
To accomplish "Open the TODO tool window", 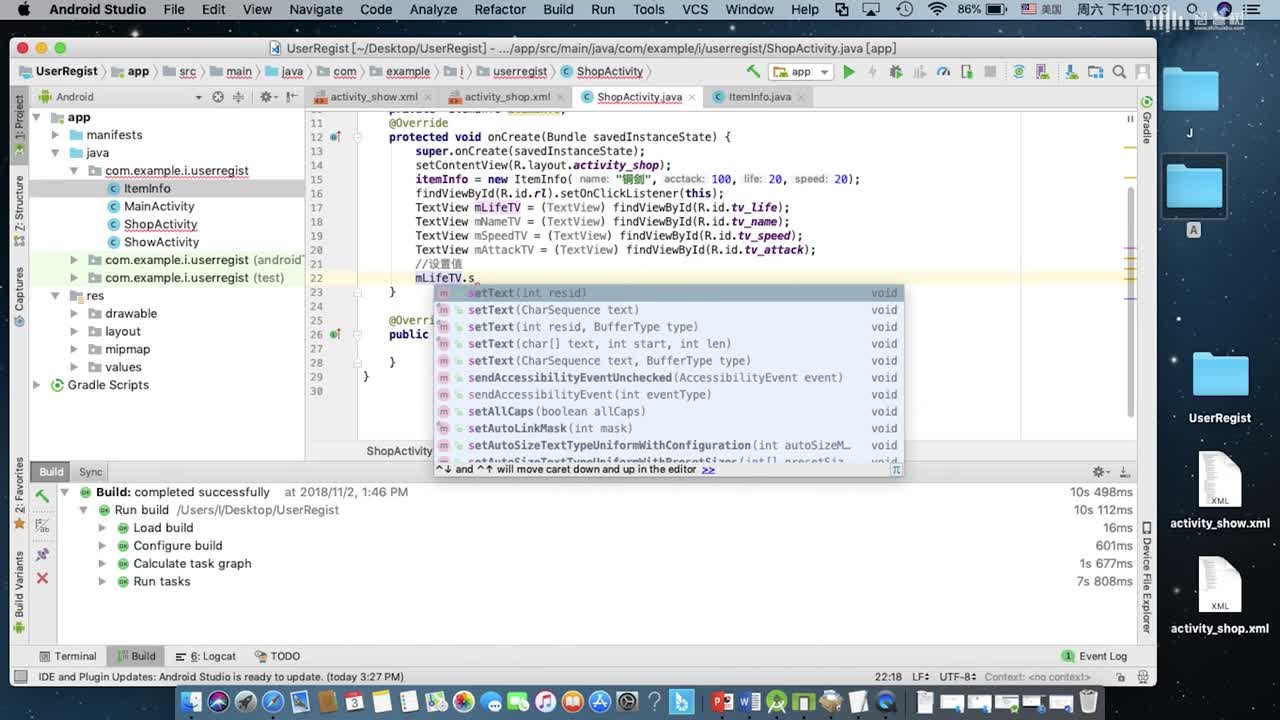I will (x=277, y=656).
